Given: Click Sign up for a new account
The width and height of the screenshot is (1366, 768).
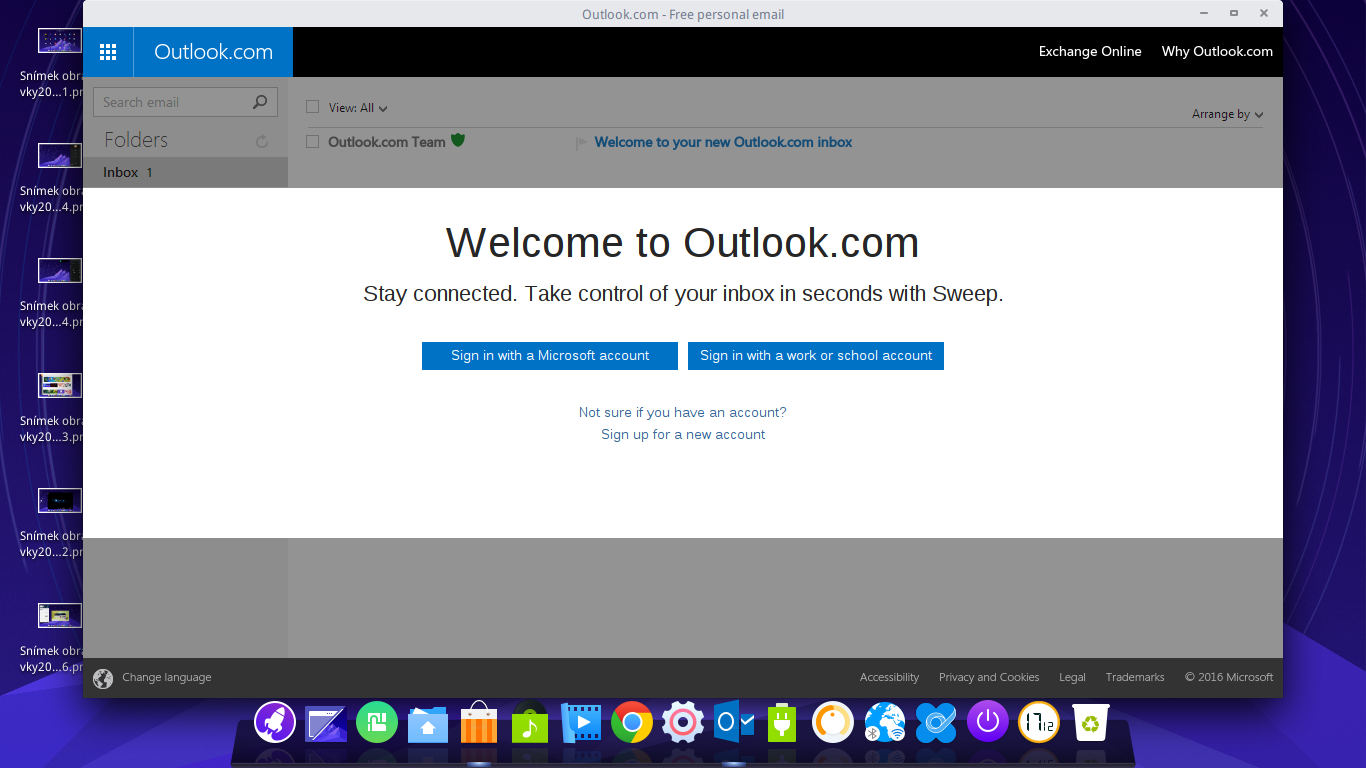Looking at the screenshot, I should click(x=683, y=434).
